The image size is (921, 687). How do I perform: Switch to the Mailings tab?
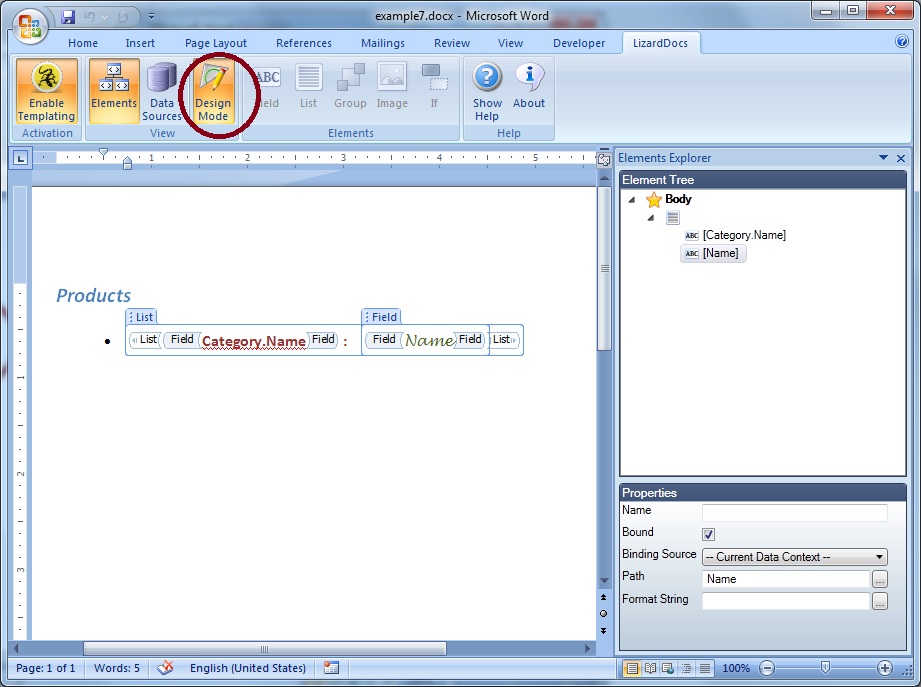tap(382, 43)
